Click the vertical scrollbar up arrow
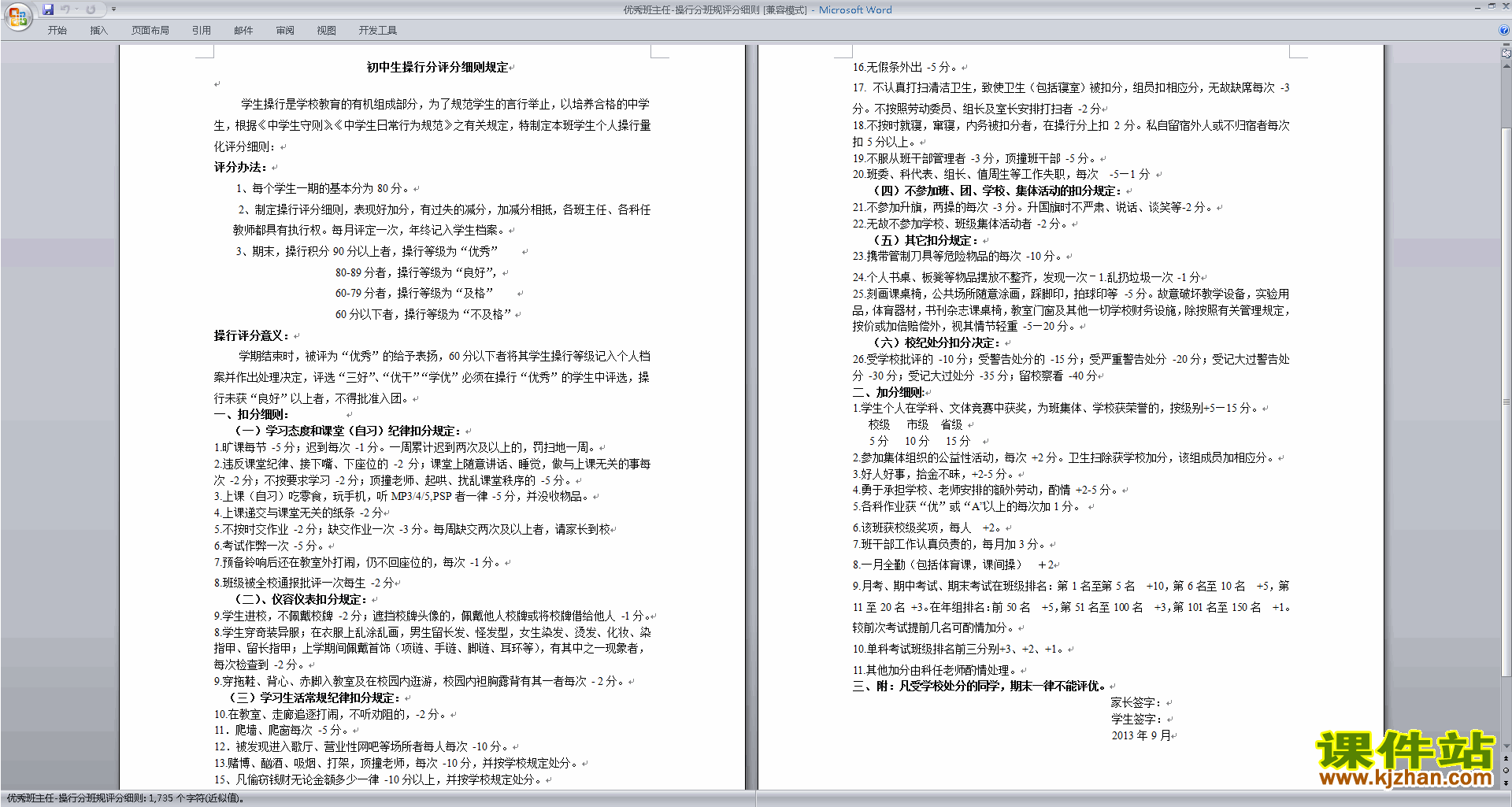This screenshot has height=807, width=1512. [1506, 66]
